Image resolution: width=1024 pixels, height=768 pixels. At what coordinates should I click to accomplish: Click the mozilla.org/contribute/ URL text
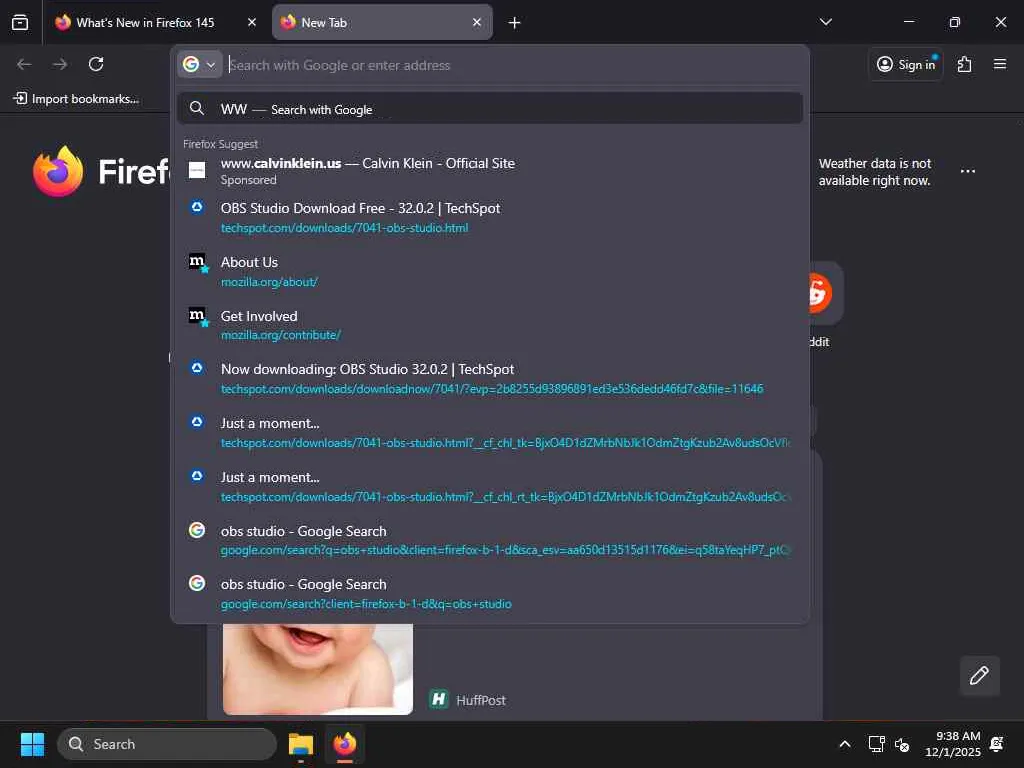281,335
